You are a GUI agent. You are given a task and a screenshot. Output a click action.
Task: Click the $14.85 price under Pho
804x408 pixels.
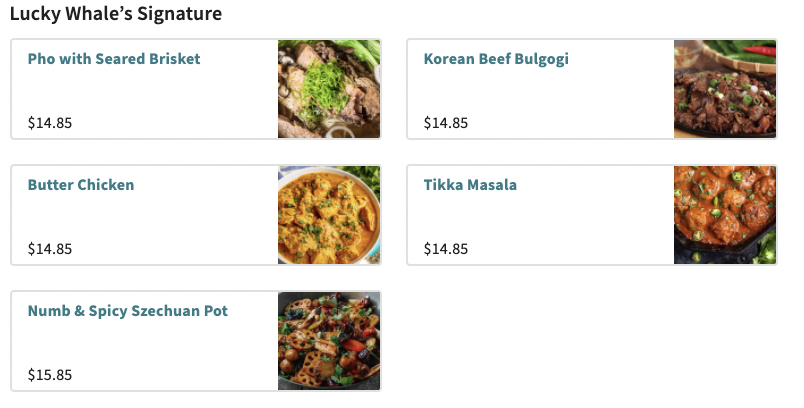coord(50,123)
